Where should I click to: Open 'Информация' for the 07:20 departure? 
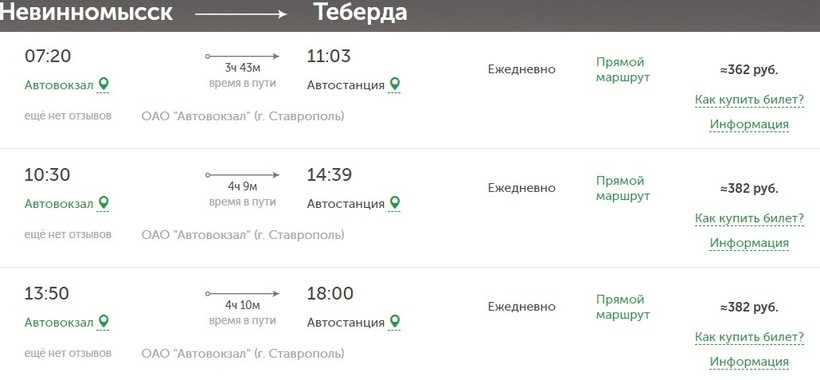[749, 124]
